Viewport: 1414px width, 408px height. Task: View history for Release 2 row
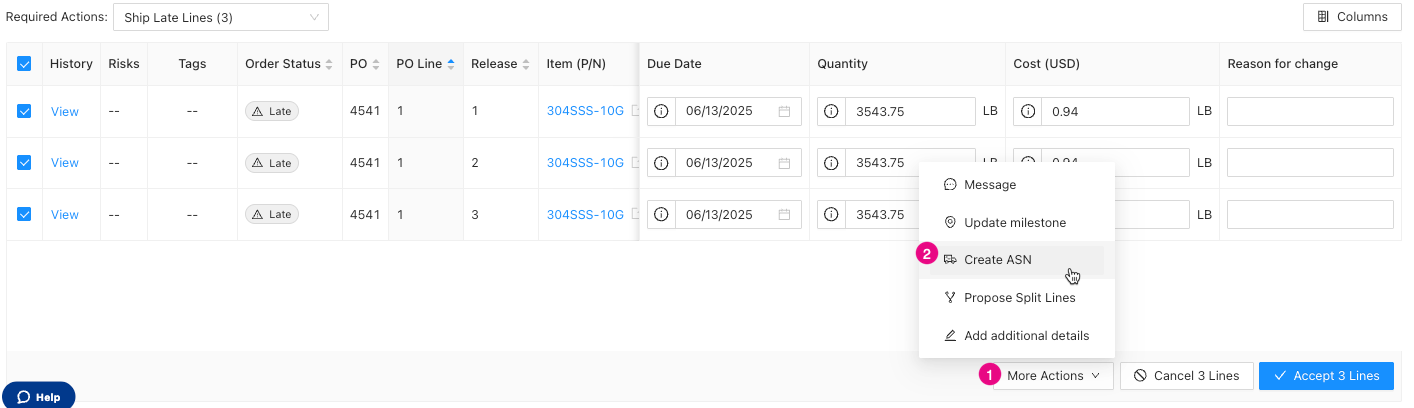(x=65, y=163)
